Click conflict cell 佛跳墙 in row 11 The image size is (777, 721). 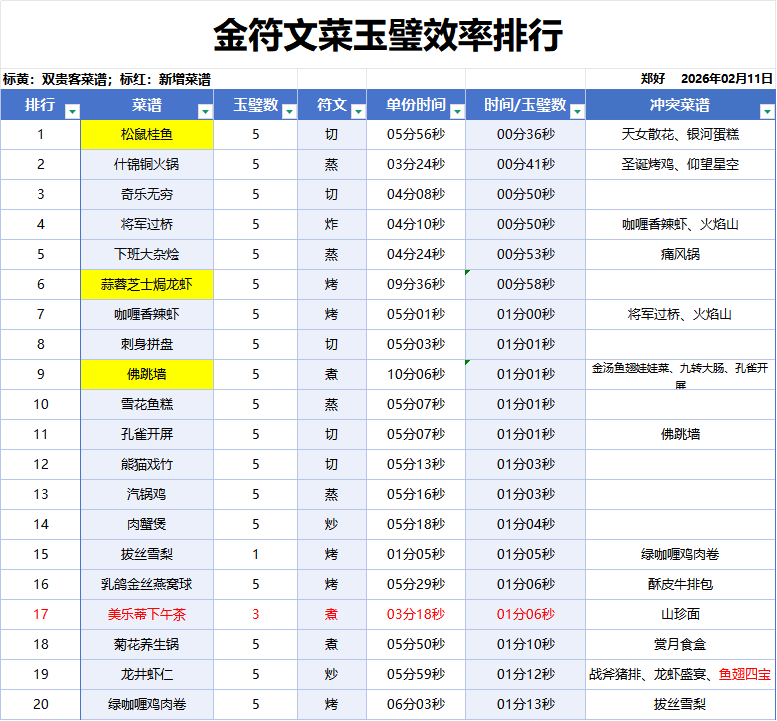[x=680, y=435]
